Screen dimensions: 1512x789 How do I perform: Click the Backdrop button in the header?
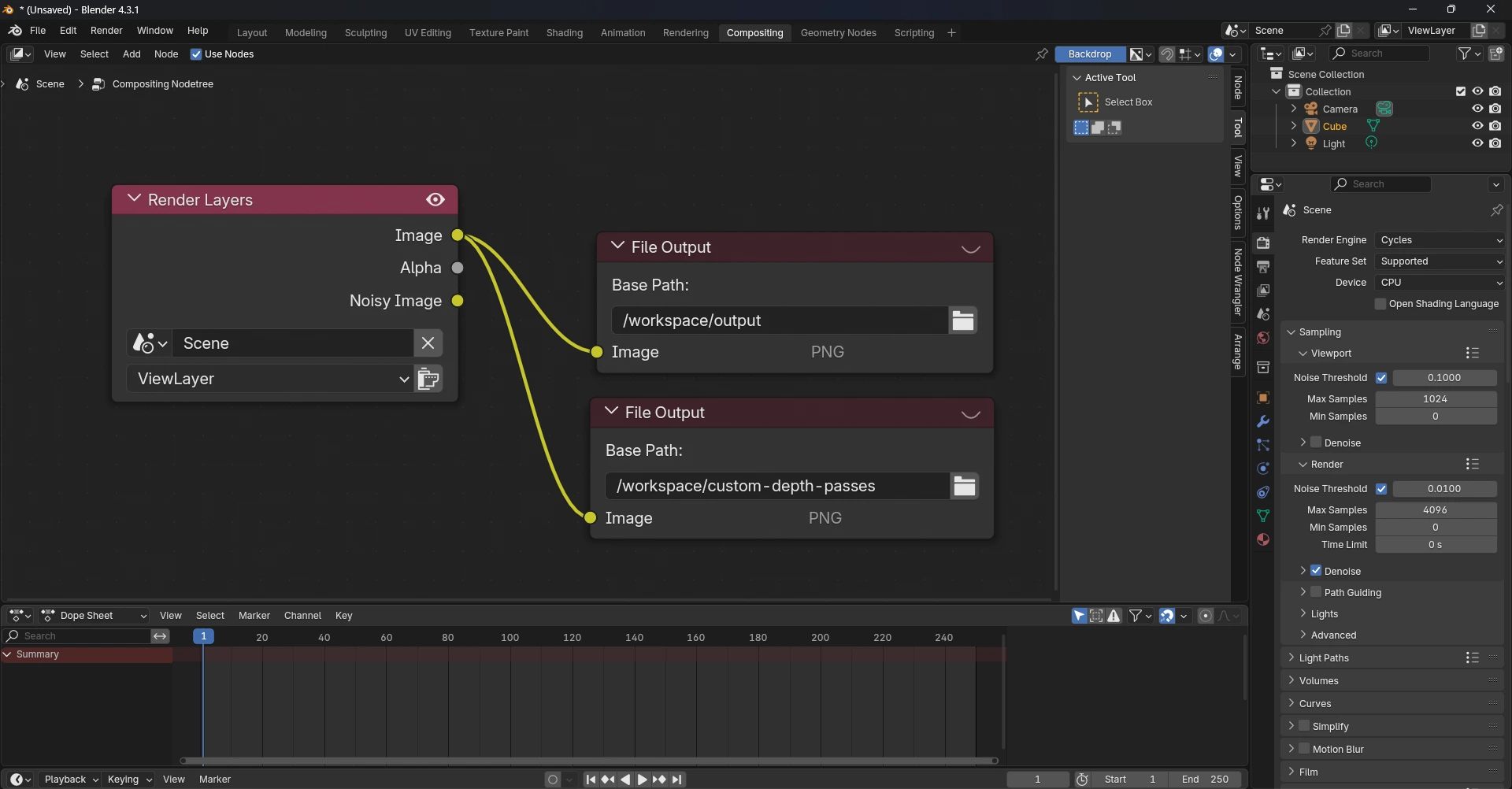[x=1089, y=54]
